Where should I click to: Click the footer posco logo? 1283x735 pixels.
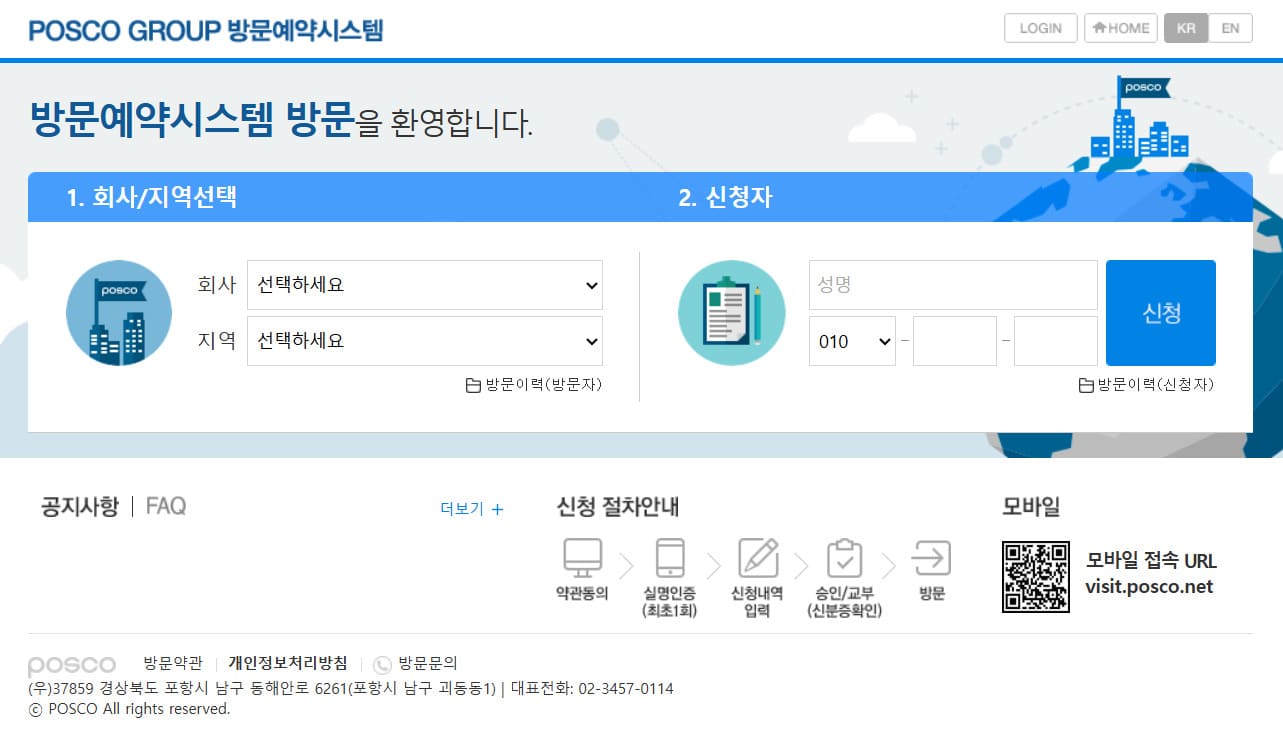(x=71, y=666)
